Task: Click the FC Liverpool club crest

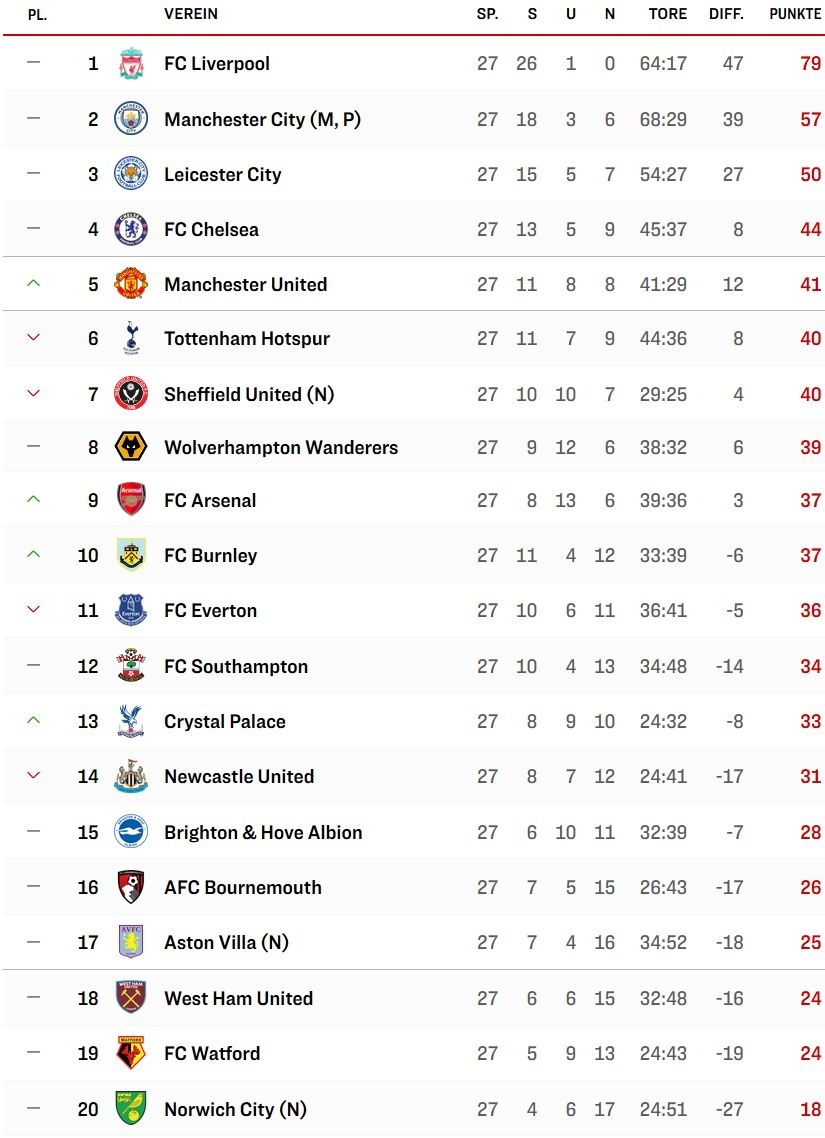Action: [131, 64]
